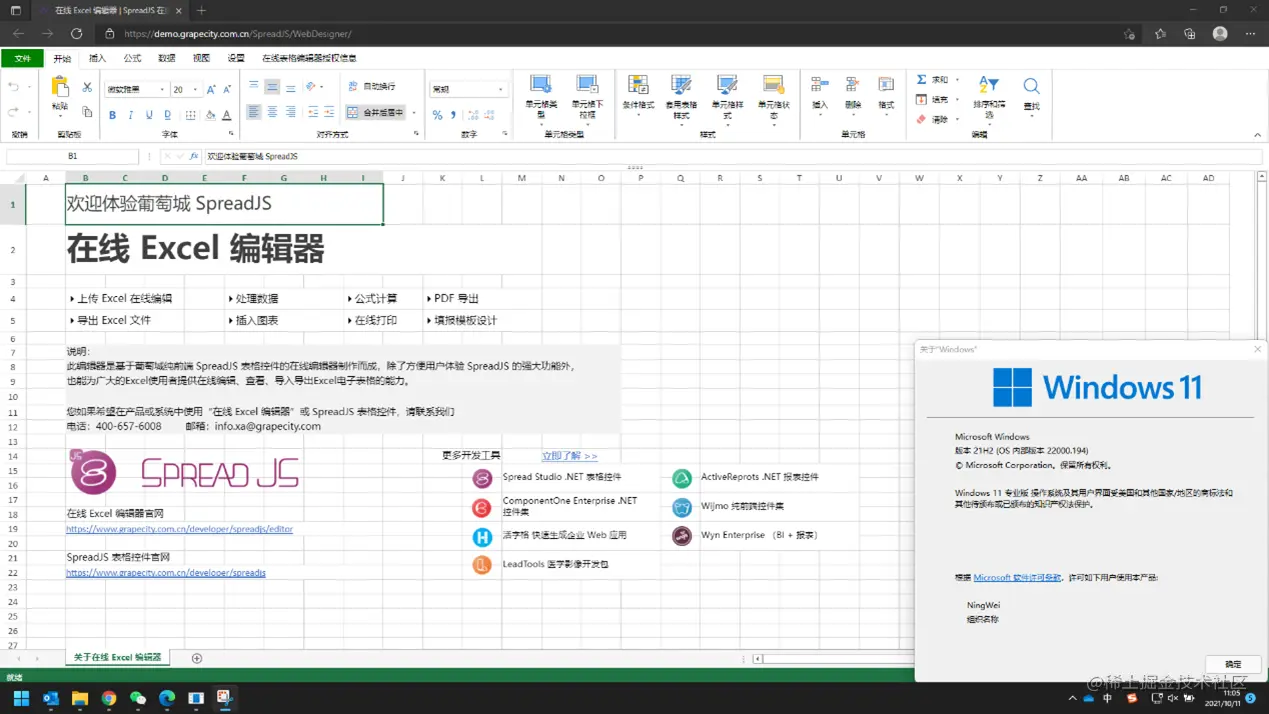Screen dimensions: 1269x714
Task: Click the fx insert function icon
Action: [x=194, y=156]
